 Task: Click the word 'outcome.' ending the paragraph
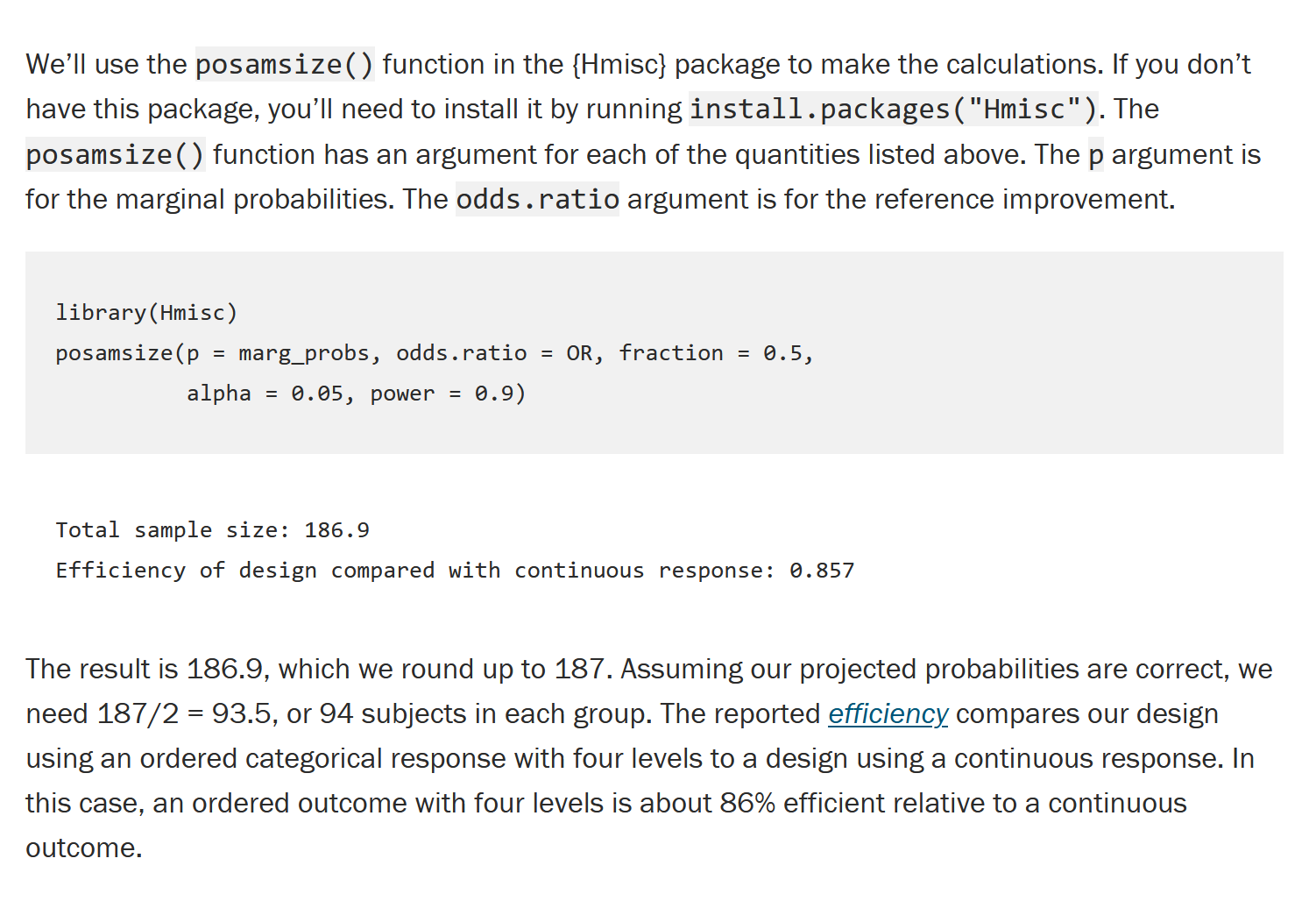84,848
